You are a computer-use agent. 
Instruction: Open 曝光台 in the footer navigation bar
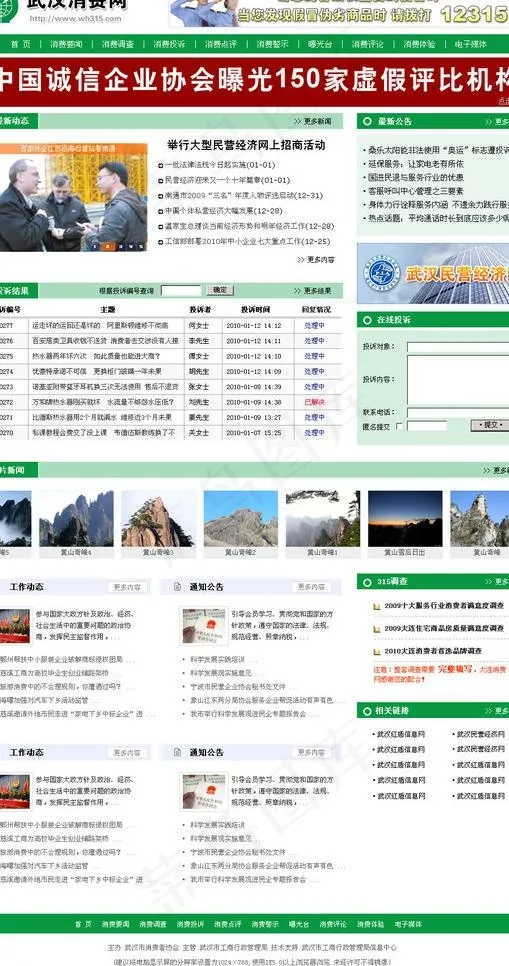[x=298, y=924]
